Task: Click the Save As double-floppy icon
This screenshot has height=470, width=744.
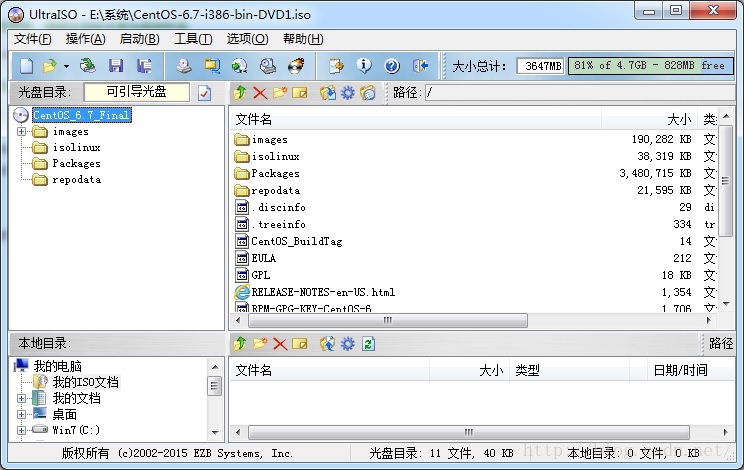Action: [x=144, y=66]
